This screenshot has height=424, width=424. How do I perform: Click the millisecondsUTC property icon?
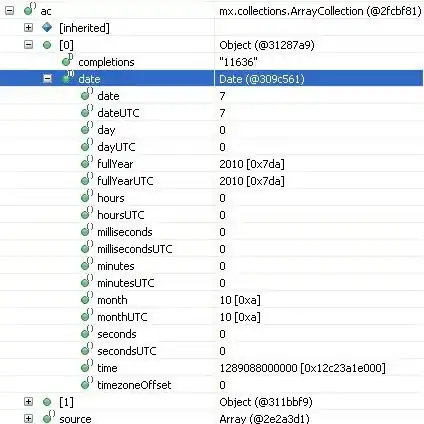pos(87,247)
